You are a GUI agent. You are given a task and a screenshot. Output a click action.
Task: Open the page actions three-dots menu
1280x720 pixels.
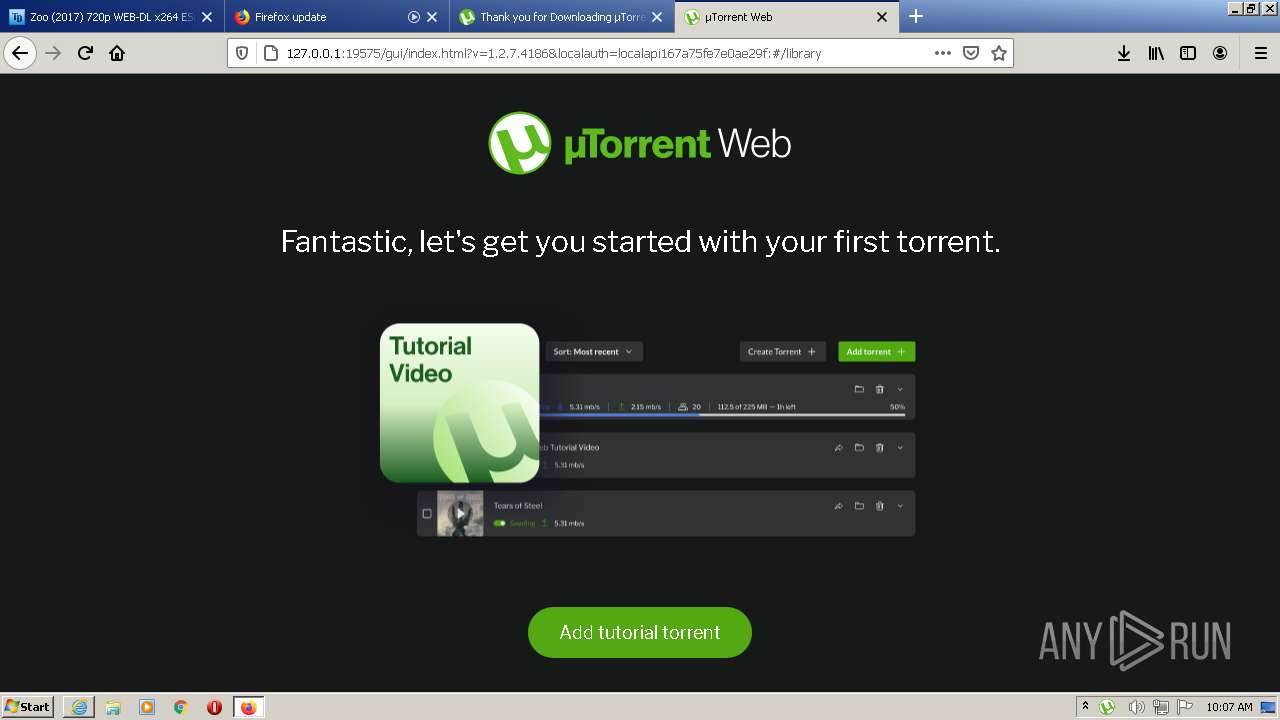943,53
